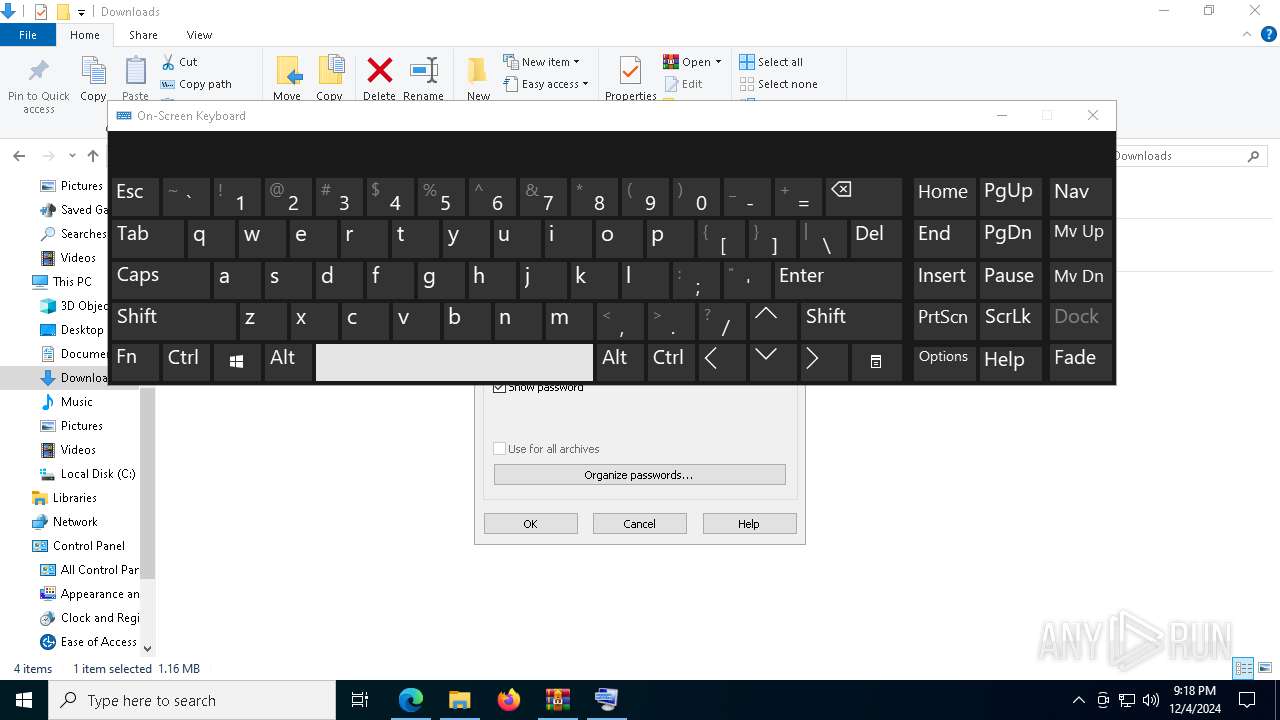
Task: Show hidden system tray icons
Action: tap(1078, 700)
